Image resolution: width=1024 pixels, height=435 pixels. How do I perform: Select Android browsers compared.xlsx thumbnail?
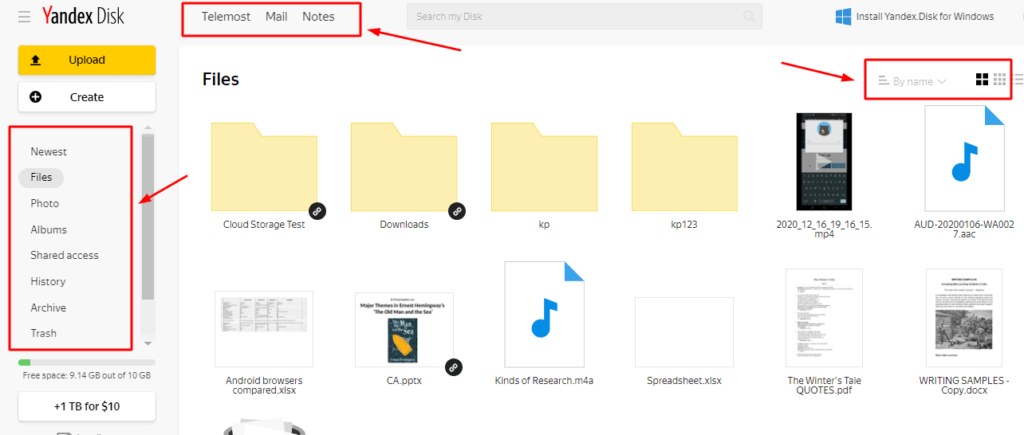point(264,330)
